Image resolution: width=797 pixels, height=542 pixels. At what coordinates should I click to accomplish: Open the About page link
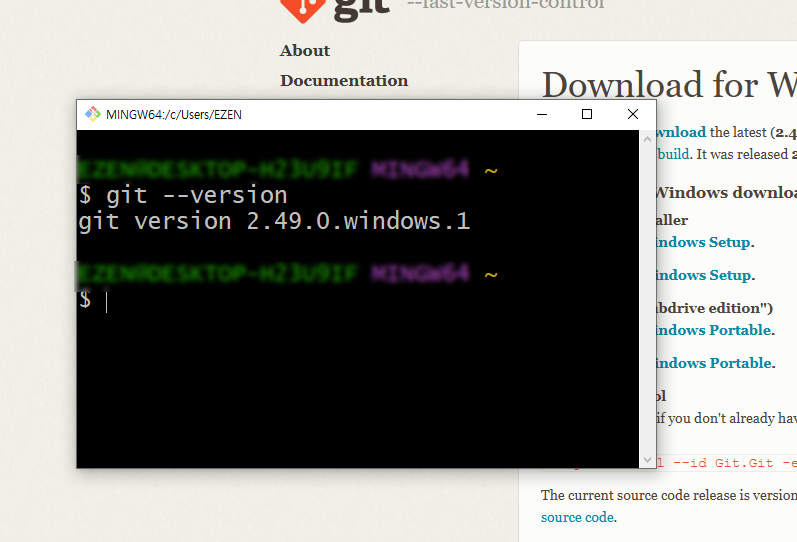tap(304, 51)
